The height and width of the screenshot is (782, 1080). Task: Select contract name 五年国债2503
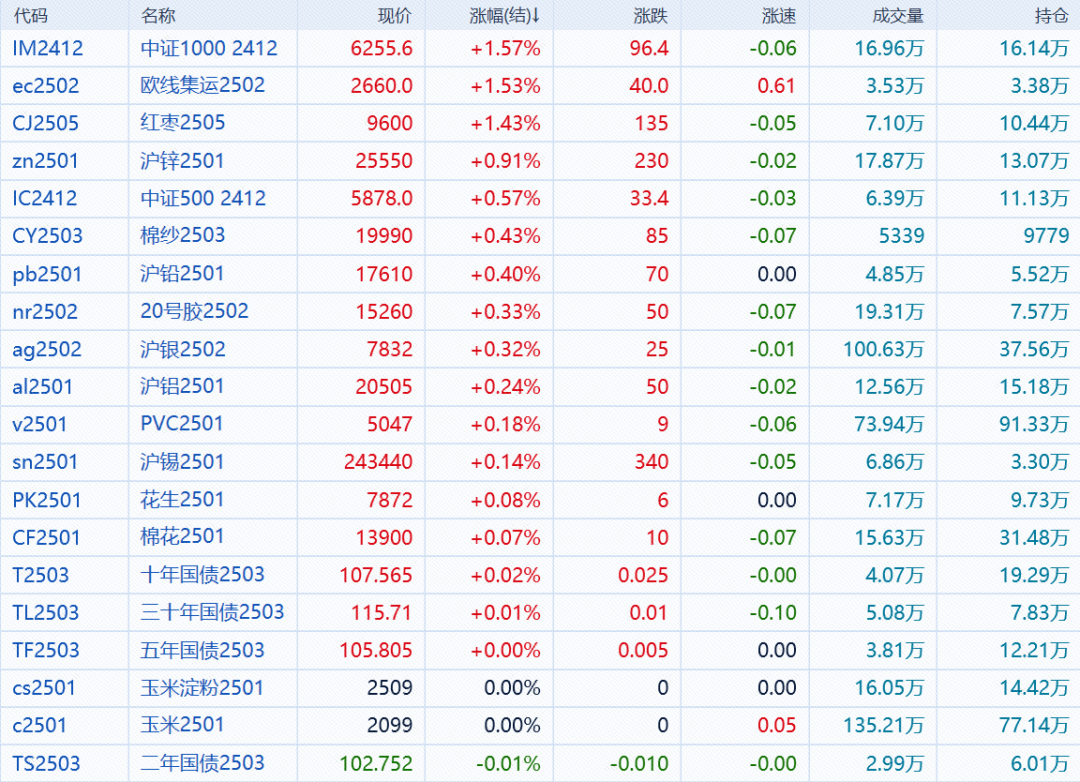point(202,650)
